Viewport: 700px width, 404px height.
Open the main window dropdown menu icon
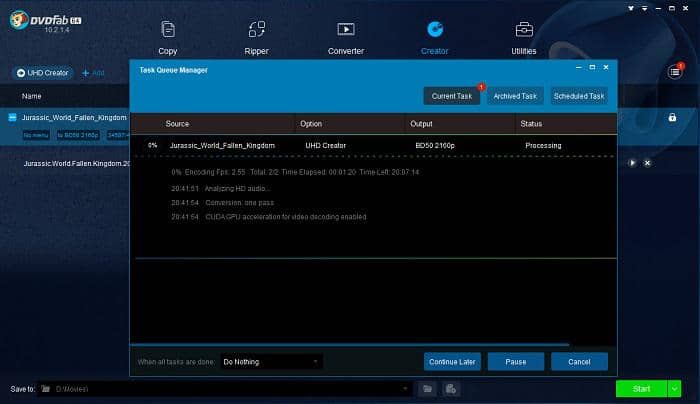[645, 8]
